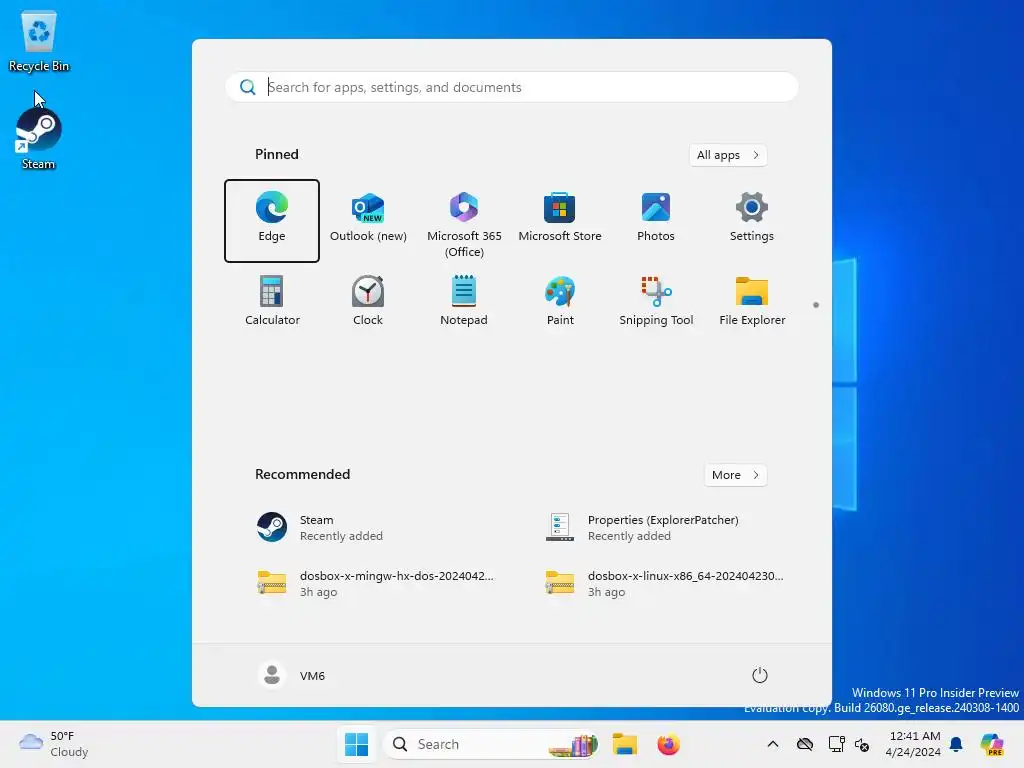Open notifications bell icon

956,744
